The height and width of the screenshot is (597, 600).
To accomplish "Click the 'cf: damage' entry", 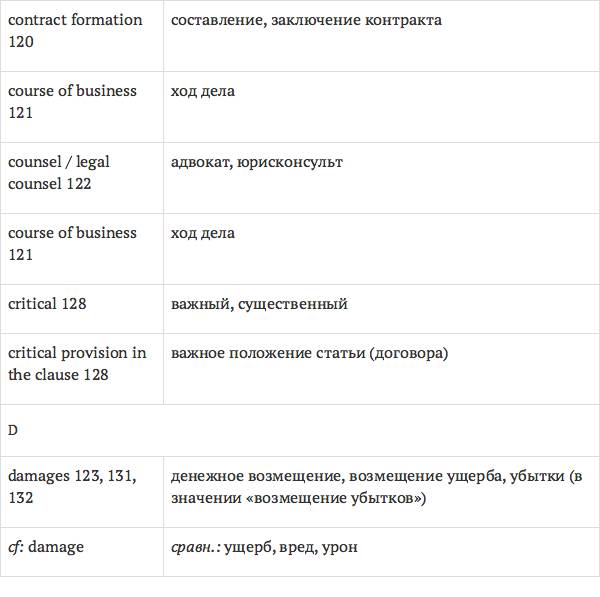I will pos(46,547).
